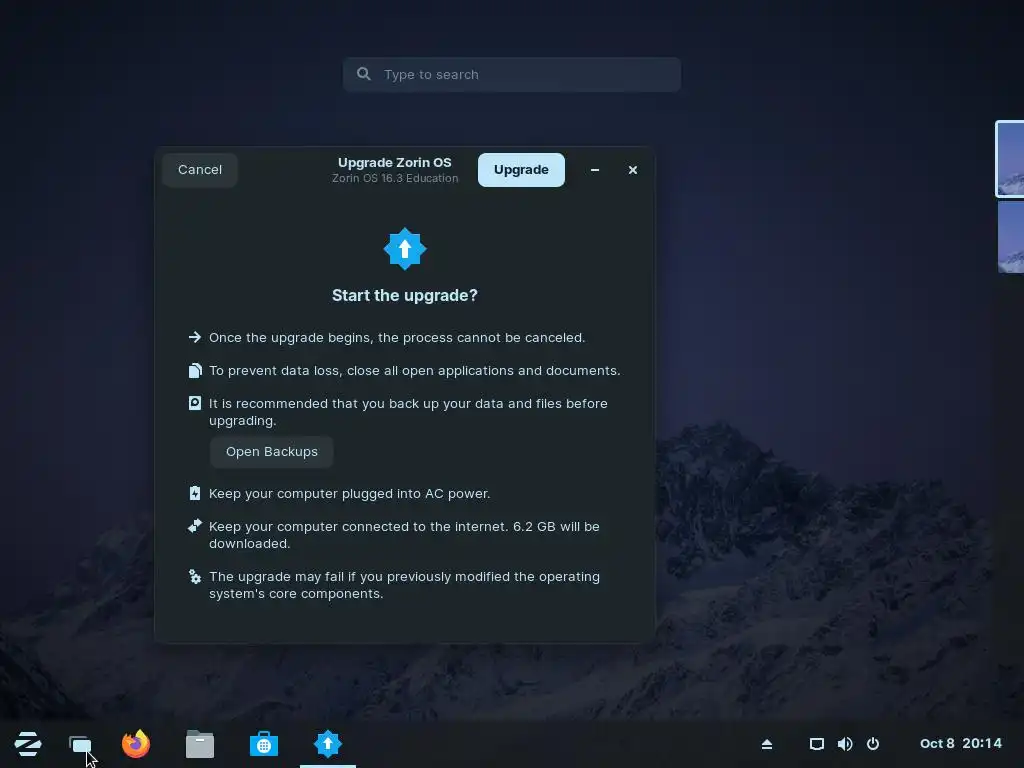Viewport: 1024px width, 768px height.
Task: Click the arrow icon beside cancel warning
Action: (195, 337)
